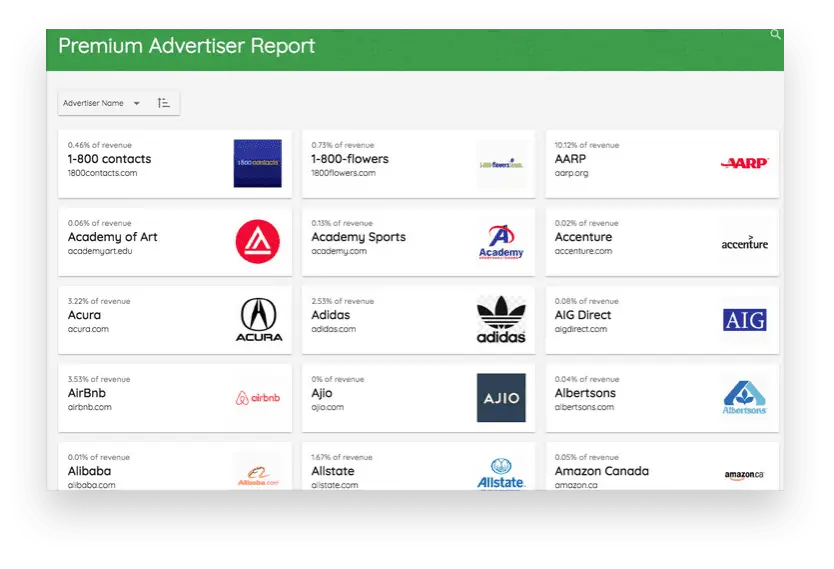
Task: Open Academy of Art advertiser name
Action: [112, 237]
